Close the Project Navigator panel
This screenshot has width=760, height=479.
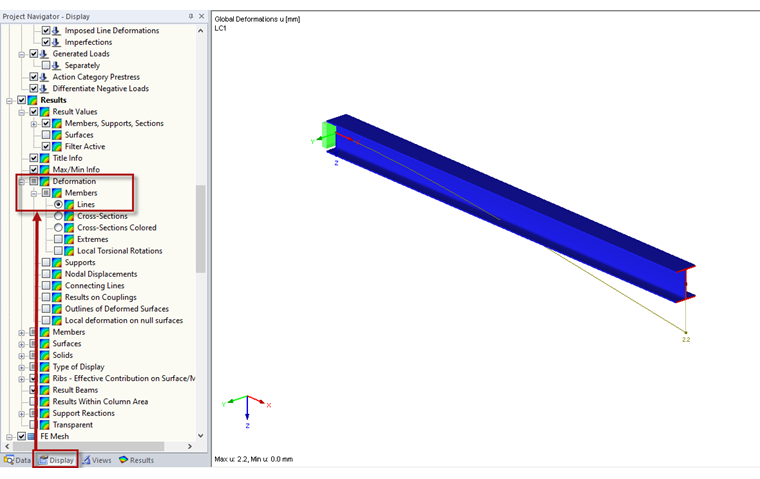click(x=202, y=16)
